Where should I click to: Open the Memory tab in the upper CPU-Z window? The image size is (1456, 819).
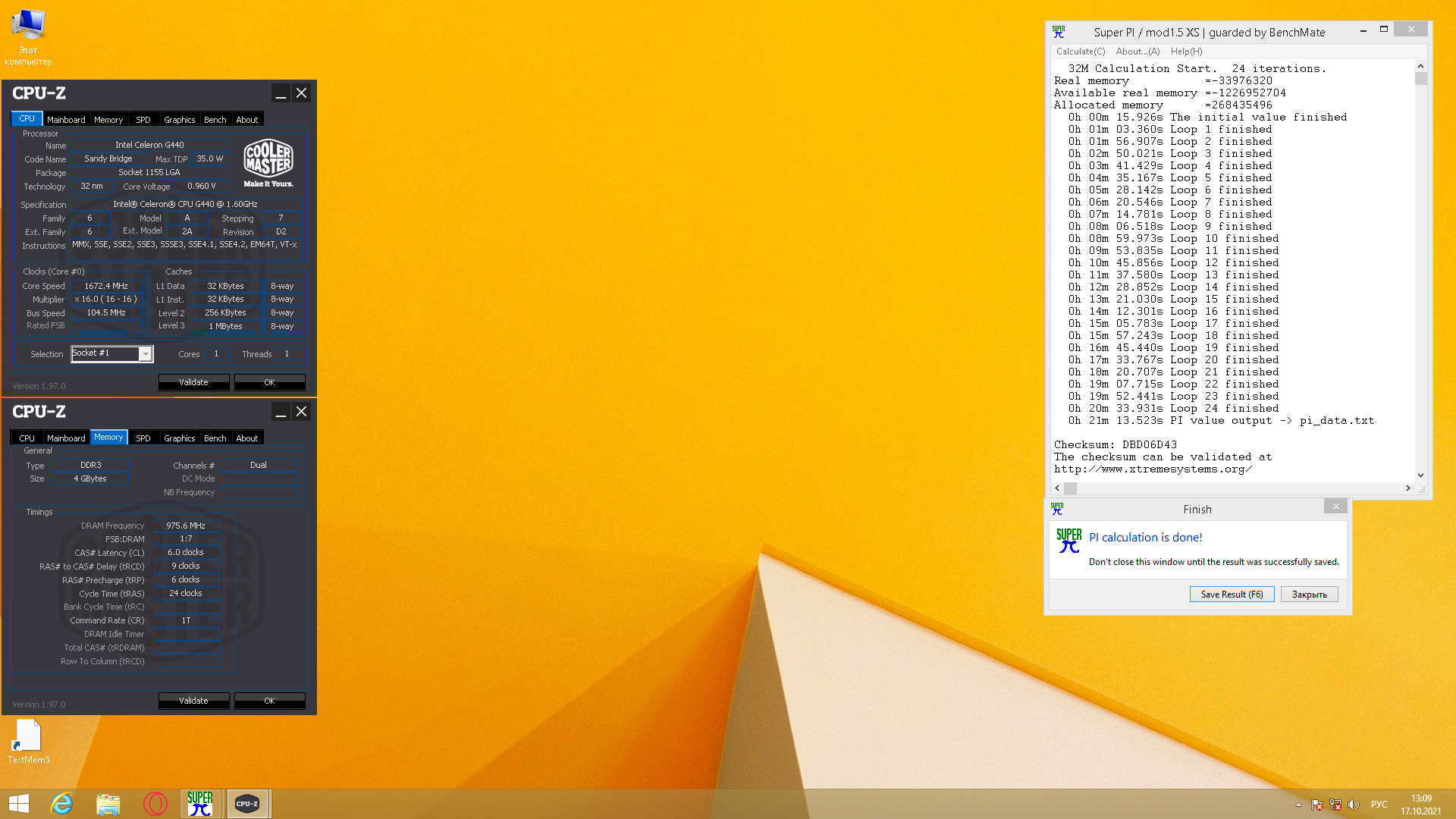(108, 120)
